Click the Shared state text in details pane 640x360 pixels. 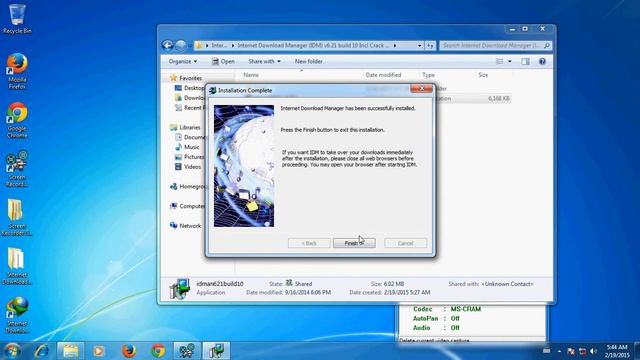point(303,283)
